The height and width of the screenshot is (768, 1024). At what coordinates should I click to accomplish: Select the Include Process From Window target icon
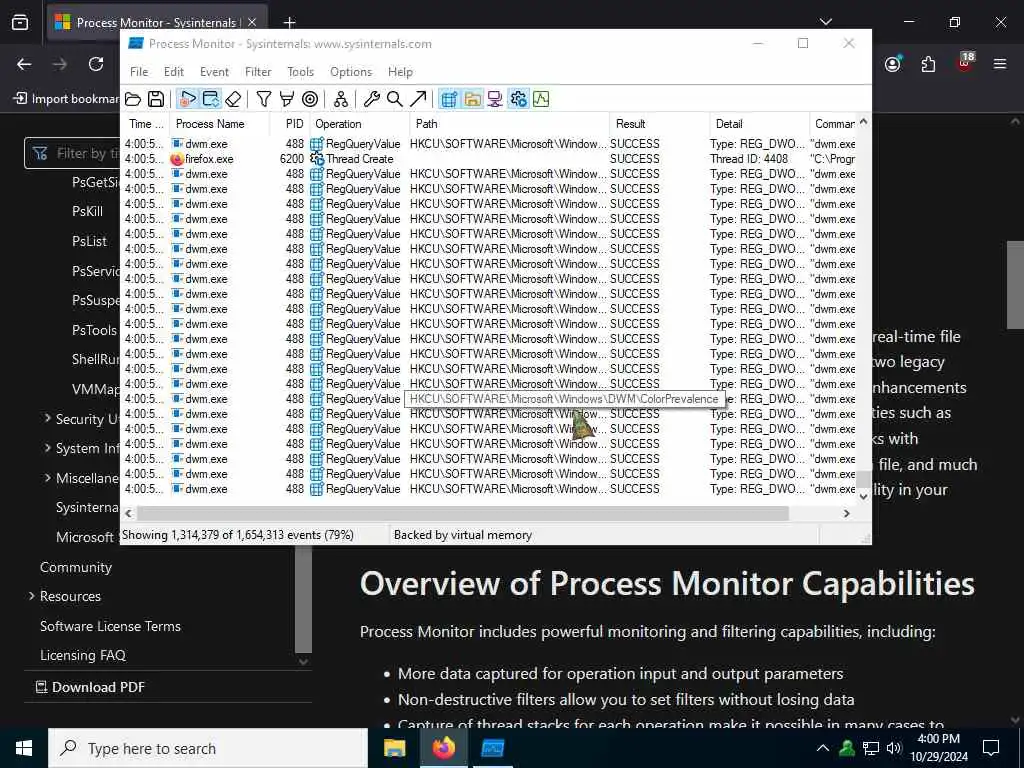coord(310,99)
